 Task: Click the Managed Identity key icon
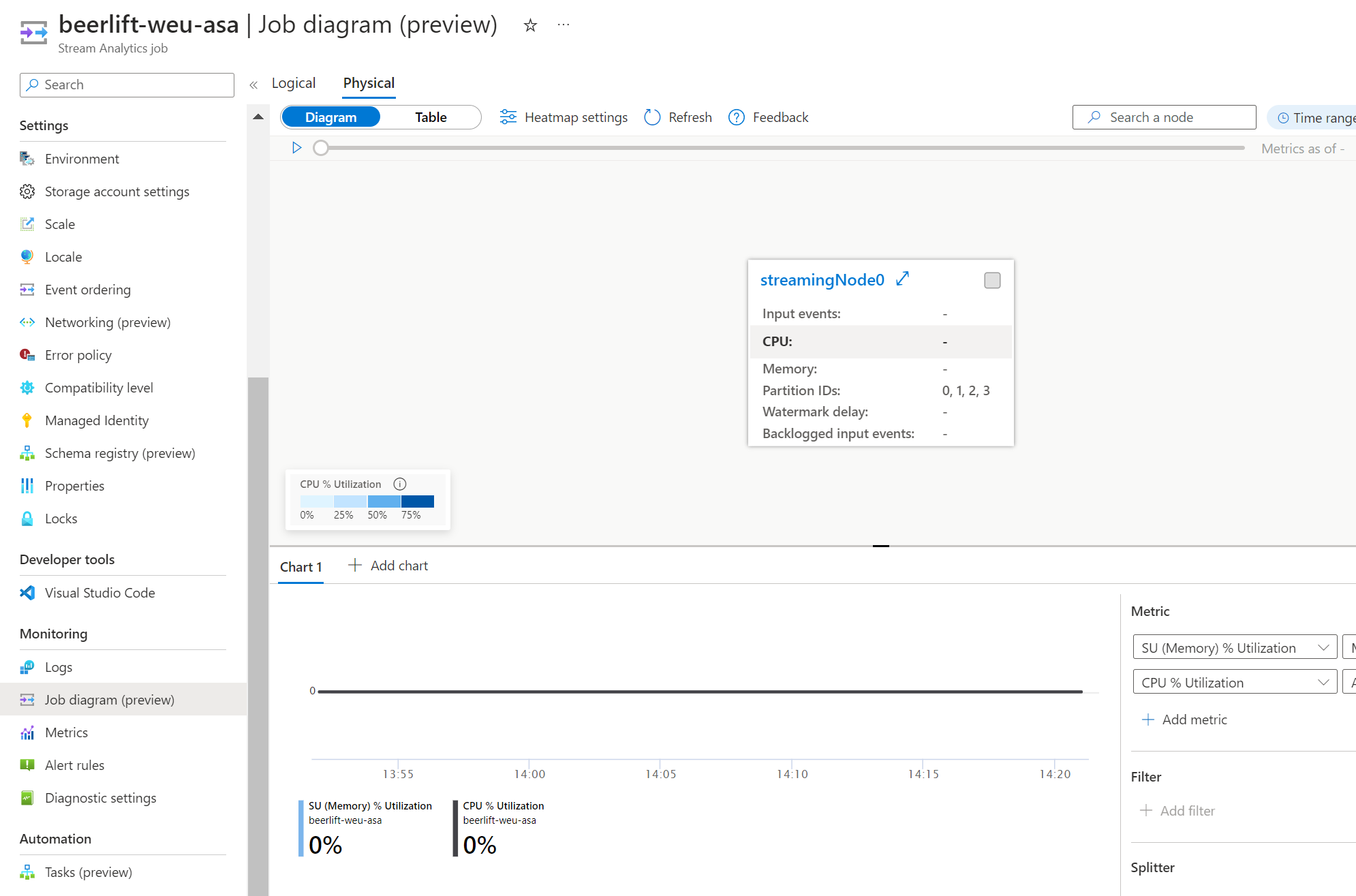pyautogui.click(x=27, y=420)
